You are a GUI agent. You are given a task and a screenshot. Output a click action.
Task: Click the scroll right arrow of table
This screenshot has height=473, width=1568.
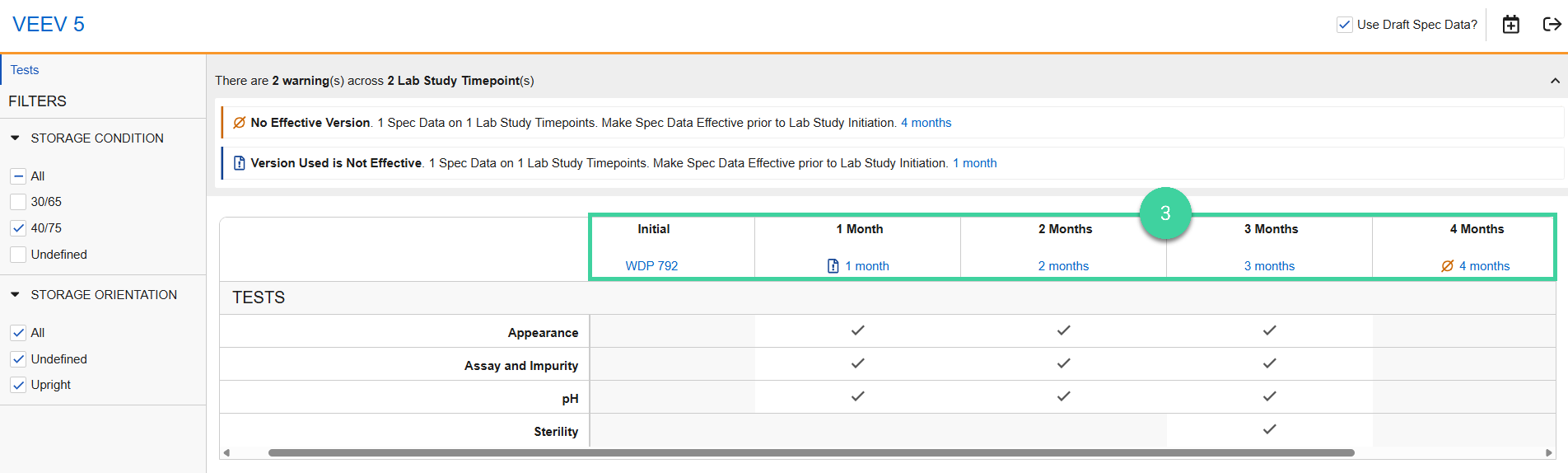[x=1548, y=452]
